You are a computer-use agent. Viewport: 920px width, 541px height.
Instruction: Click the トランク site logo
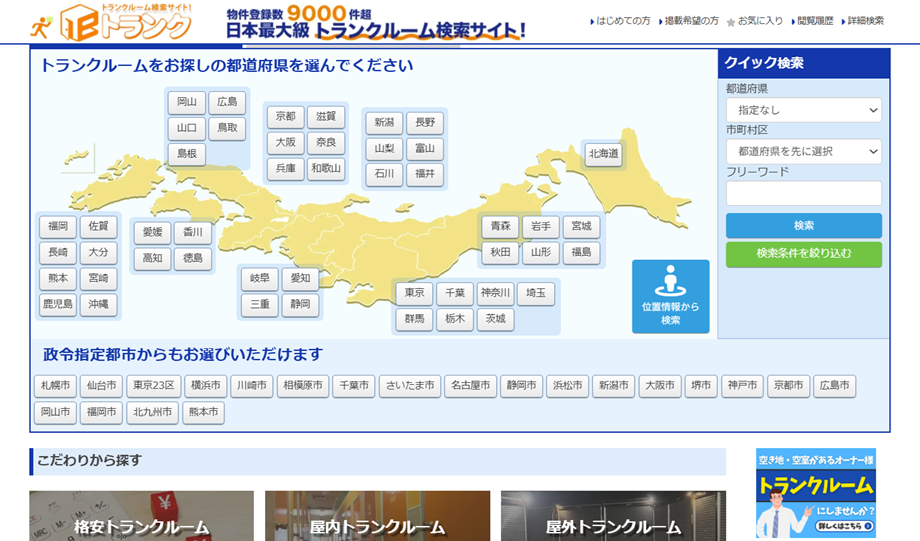[112, 22]
